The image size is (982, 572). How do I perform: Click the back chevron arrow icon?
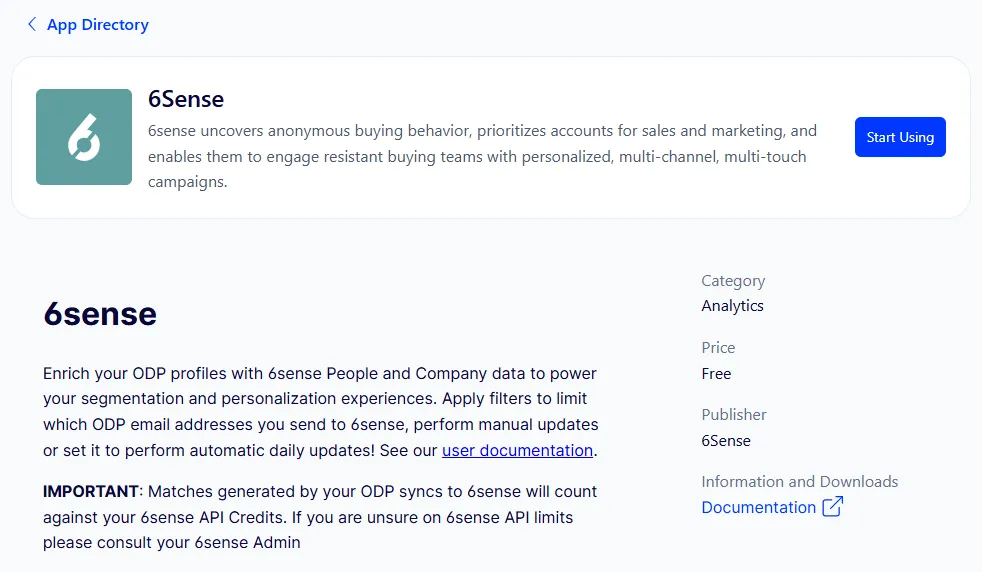pos(32,24)
